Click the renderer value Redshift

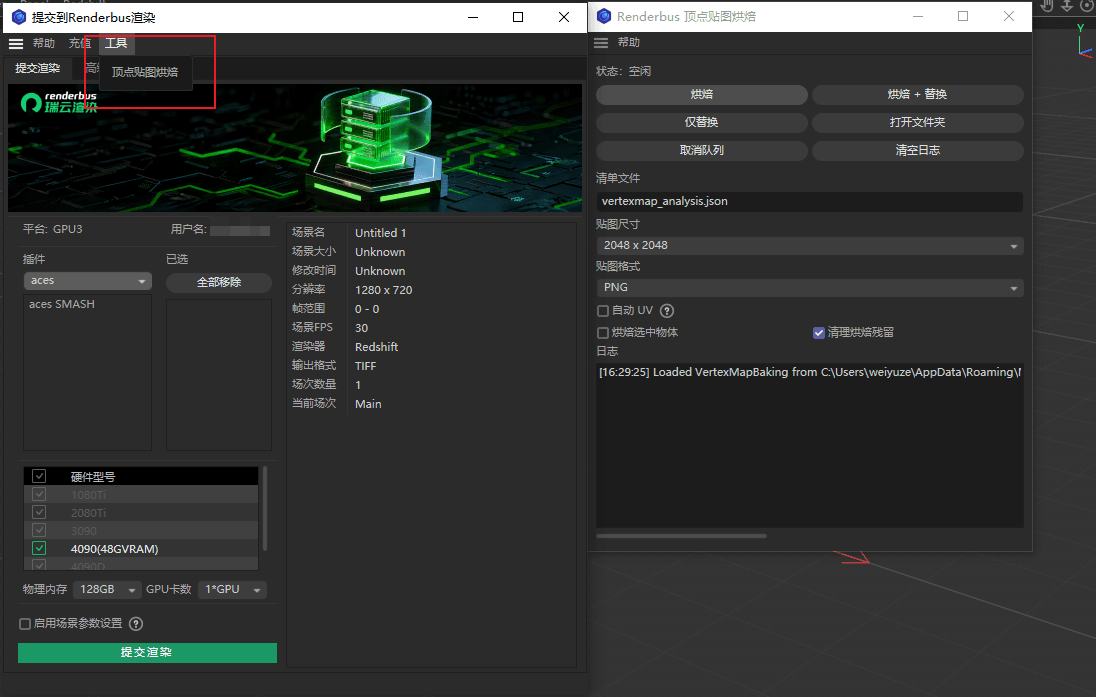(376, 347)
